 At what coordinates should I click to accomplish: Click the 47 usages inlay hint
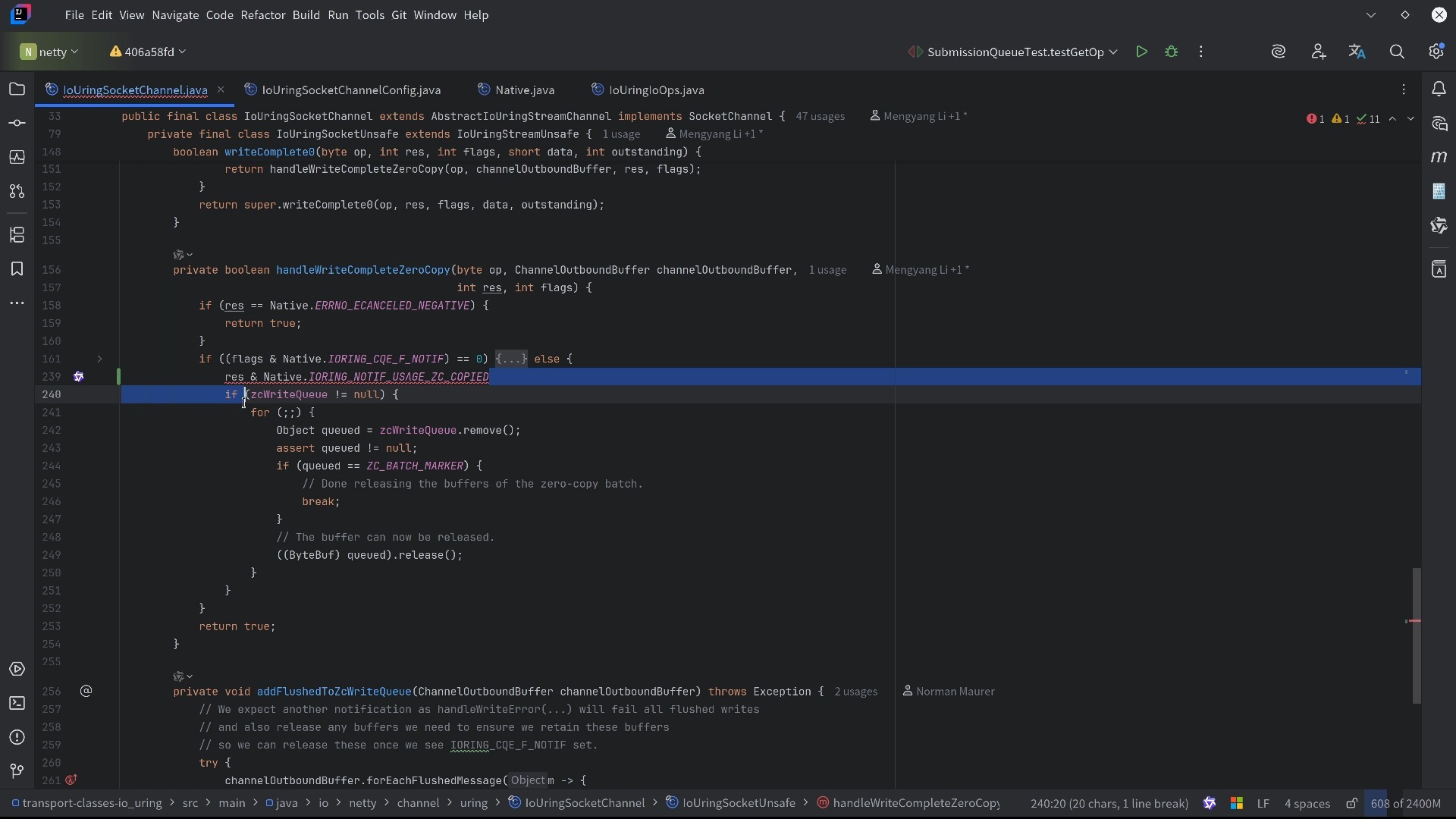pos(821,117)
